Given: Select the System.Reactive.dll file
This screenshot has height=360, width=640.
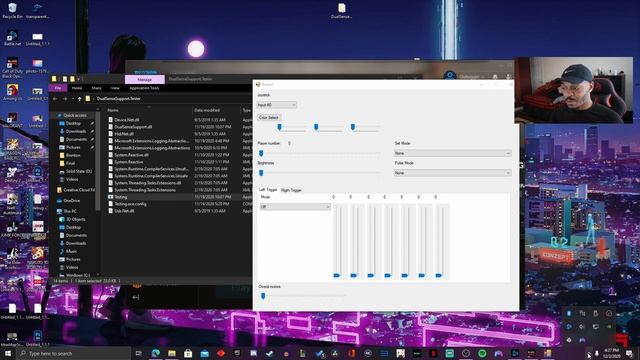Looking at the screenshot, I should tap(131, 155).
